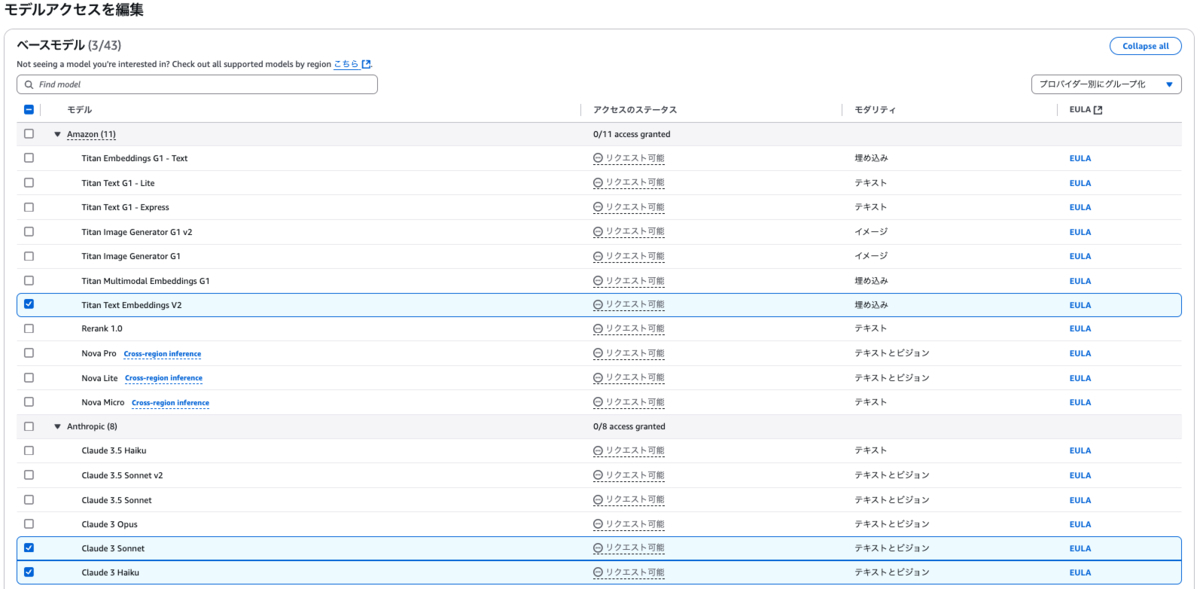Uncheck the Titan Text Embeddings V2 checkbox
The height and width of the screenshot is (589, 1200).
tap(28, 304)
